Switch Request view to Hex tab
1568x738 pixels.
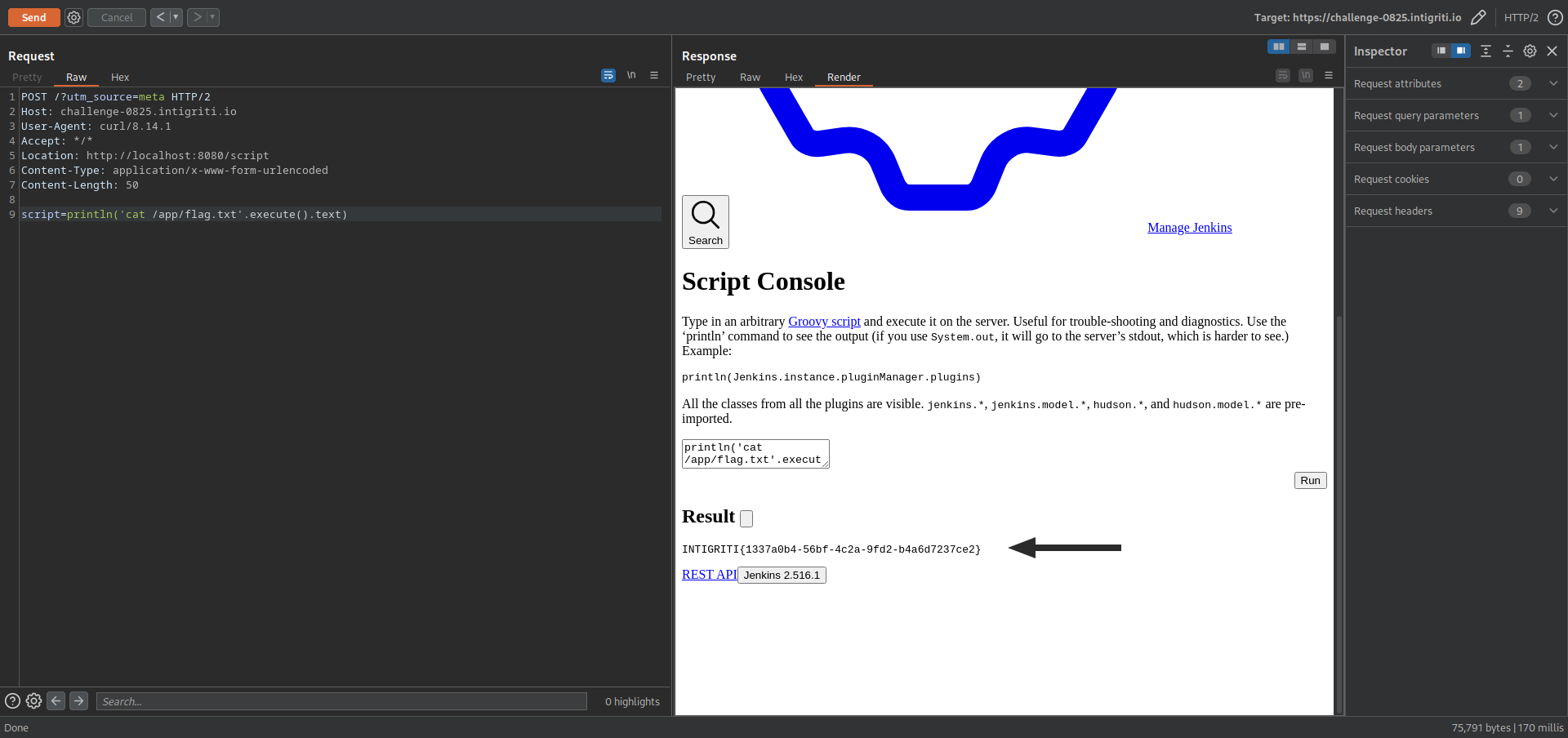[120, 77]
